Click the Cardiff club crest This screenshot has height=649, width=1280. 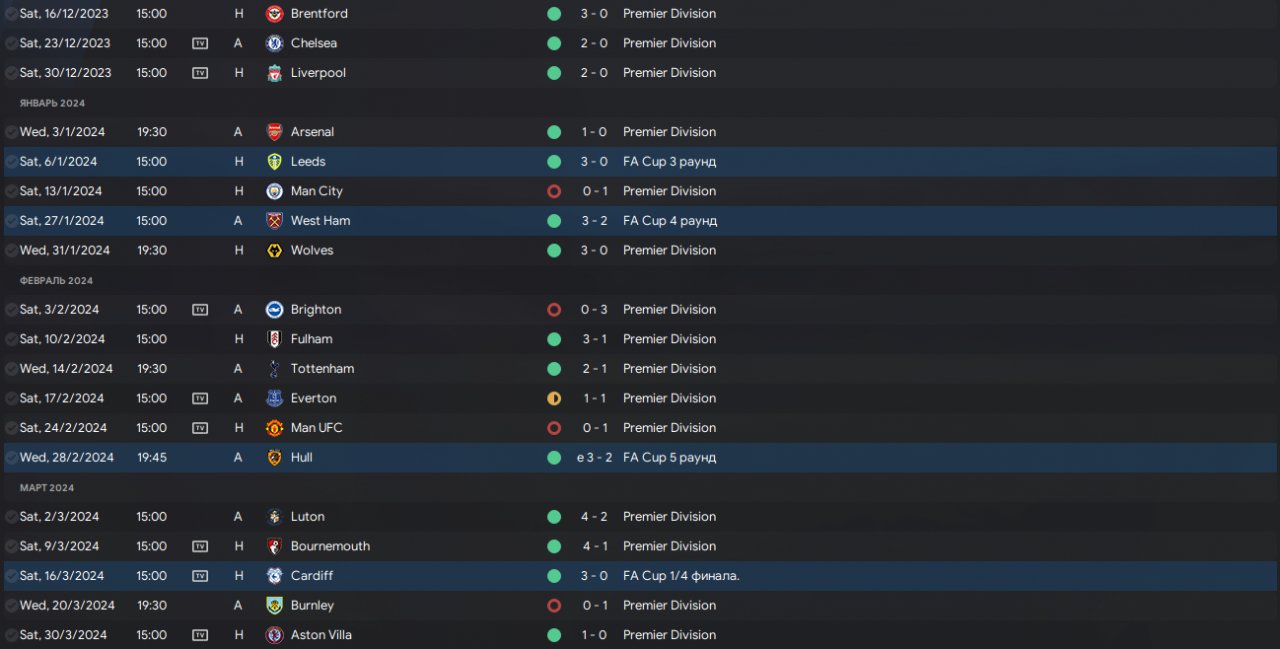[274, 576]
